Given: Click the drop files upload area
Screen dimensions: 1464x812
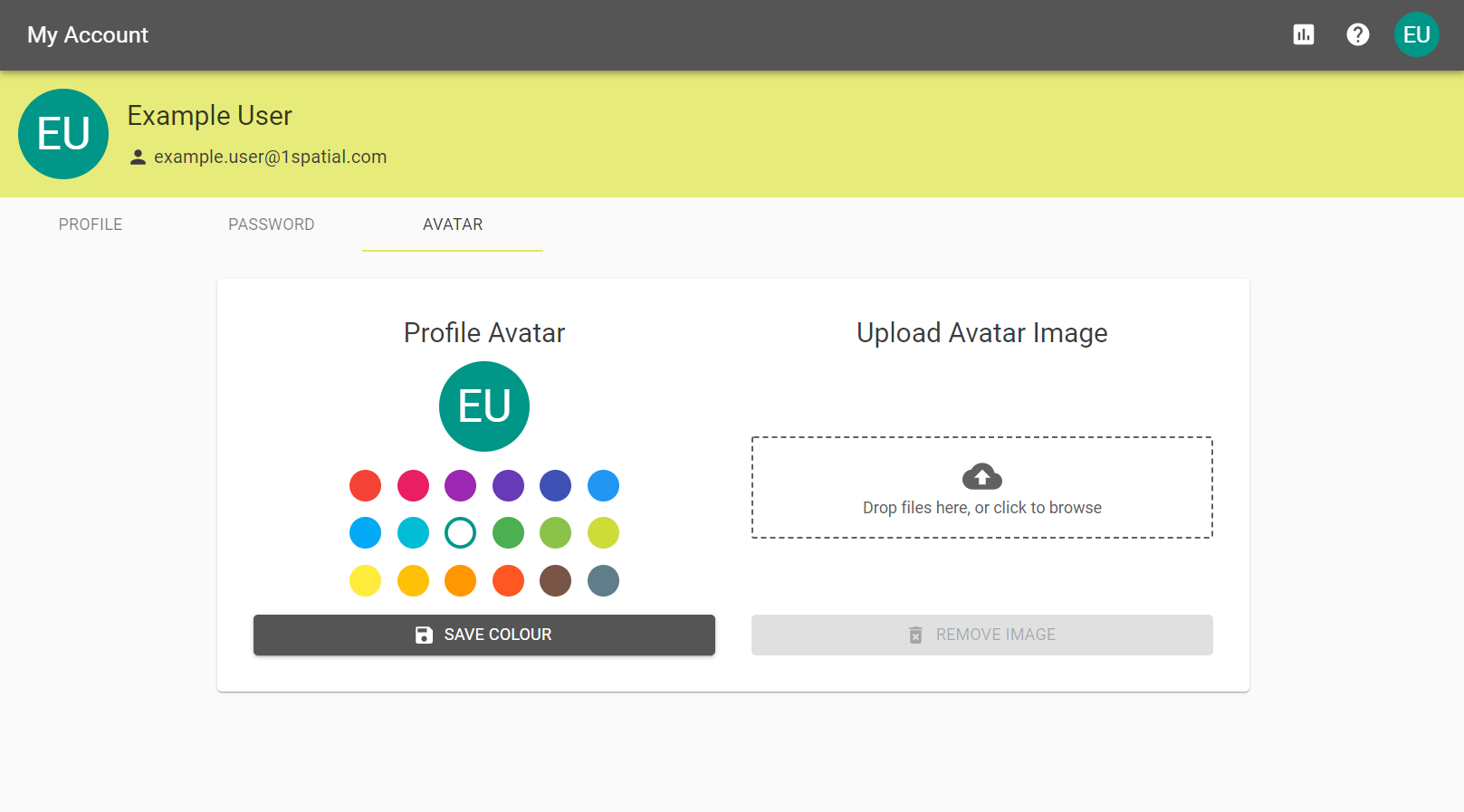Looking at the screenshot, I should 982,488.
